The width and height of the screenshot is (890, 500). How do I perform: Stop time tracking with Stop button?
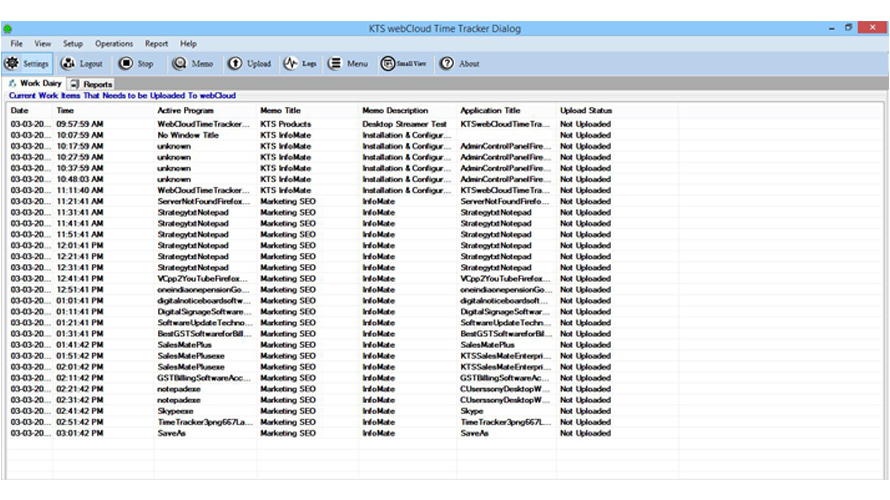click(x=137, y=63)
